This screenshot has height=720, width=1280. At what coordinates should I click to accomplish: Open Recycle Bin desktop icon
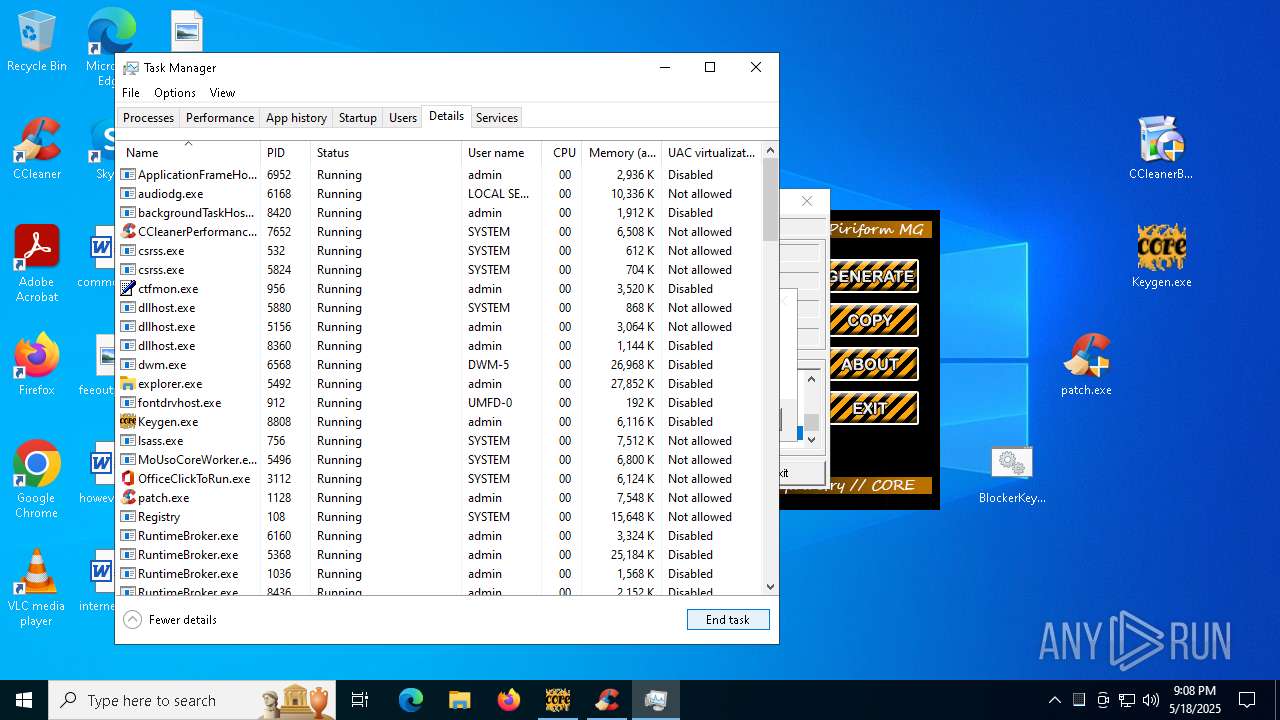point(36,42)
